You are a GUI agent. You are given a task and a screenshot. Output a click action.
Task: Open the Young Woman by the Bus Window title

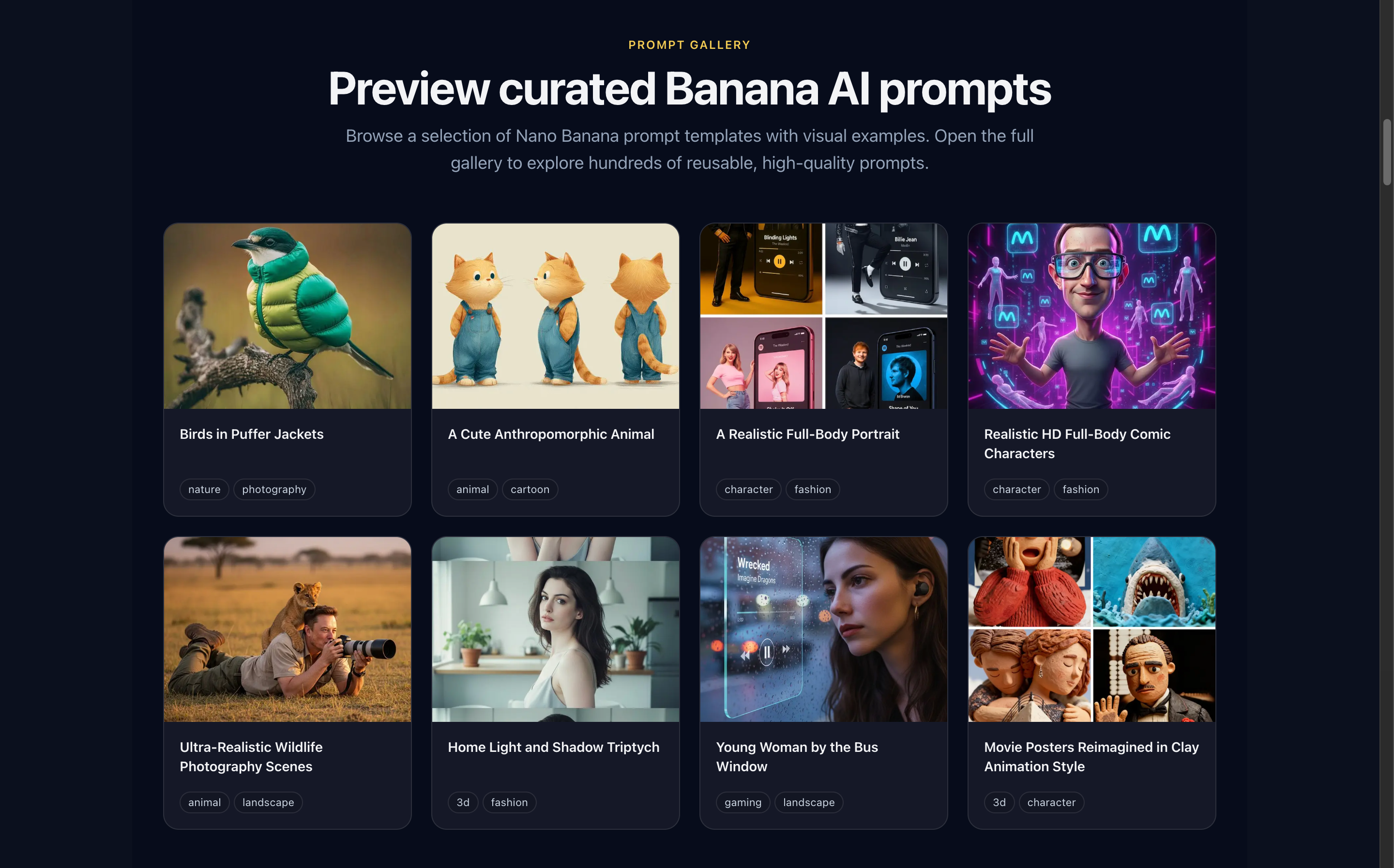pyautogui.click(x=797, y=757)
